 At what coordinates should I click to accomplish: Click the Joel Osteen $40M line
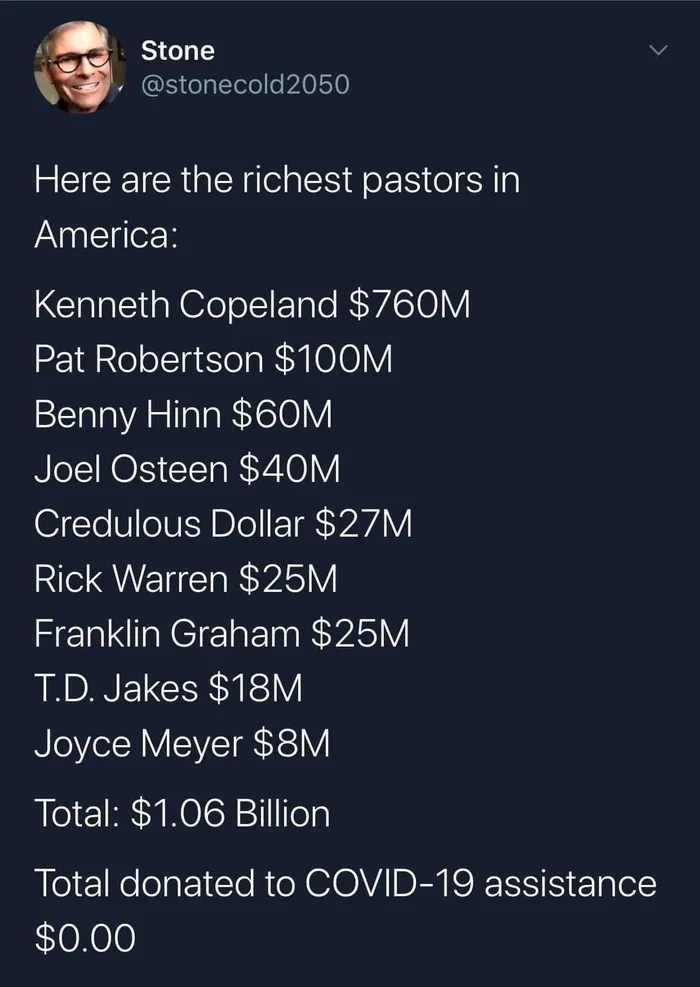pos(187,470)
